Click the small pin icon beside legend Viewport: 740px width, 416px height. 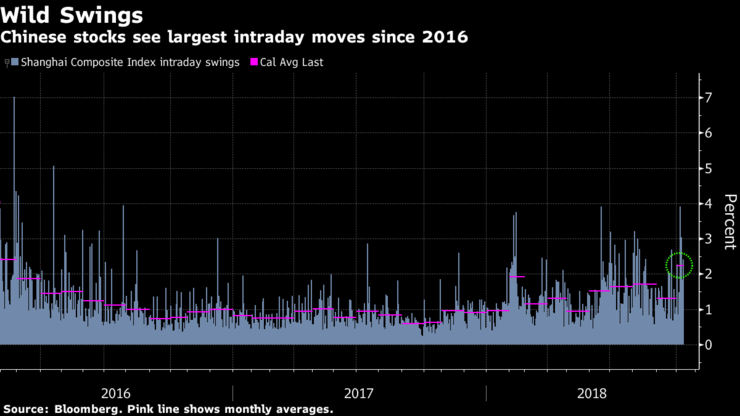click(7, 62)
